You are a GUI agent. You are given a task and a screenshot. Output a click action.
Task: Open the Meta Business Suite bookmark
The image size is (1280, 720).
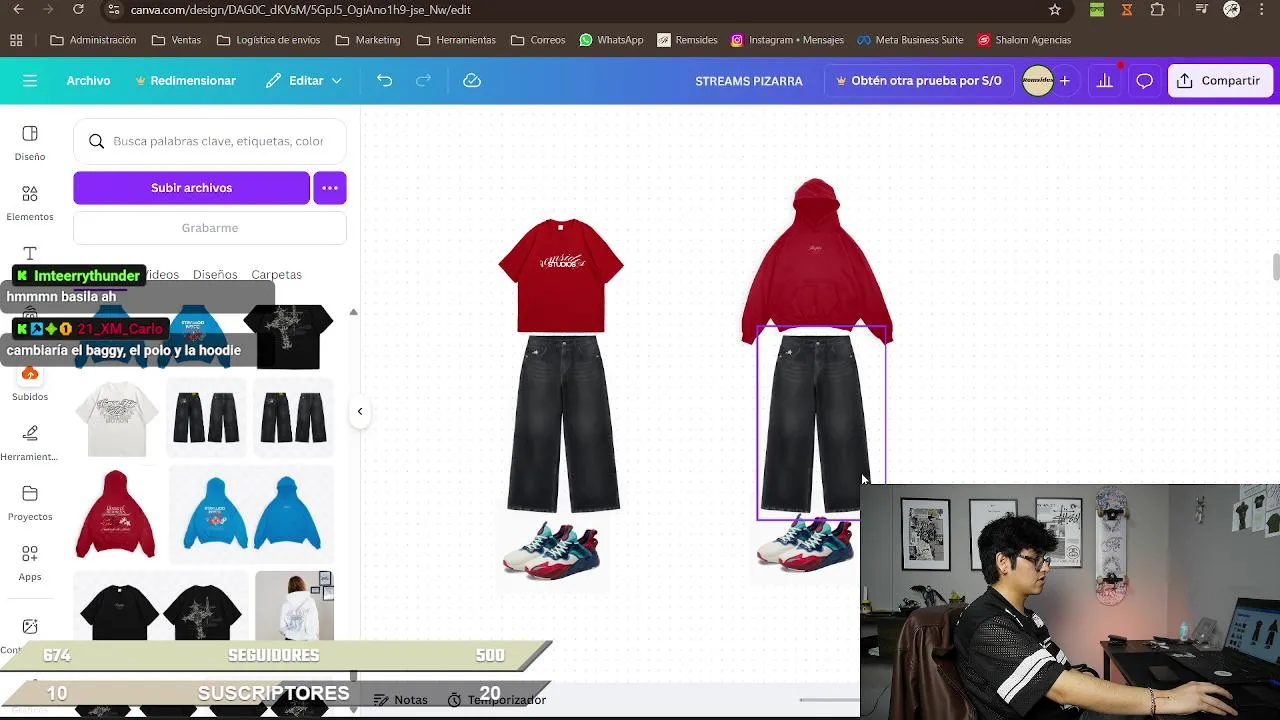[910, 40]
